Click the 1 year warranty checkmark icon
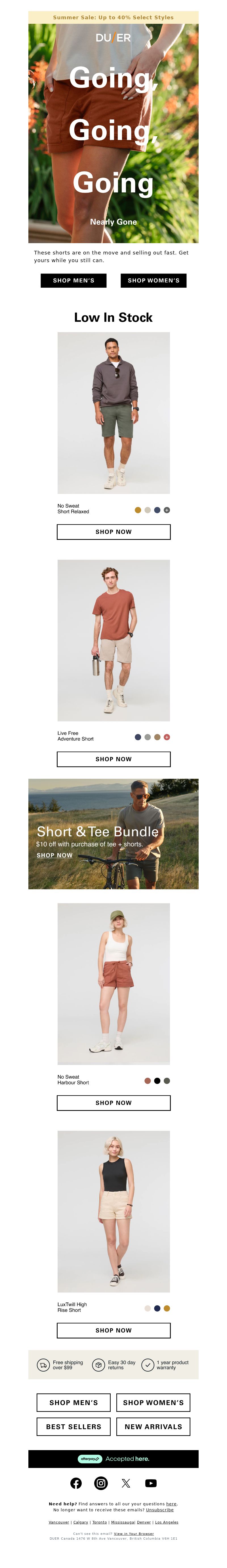This screenshot has width=227, height=1568. (x=147, y=1365)
